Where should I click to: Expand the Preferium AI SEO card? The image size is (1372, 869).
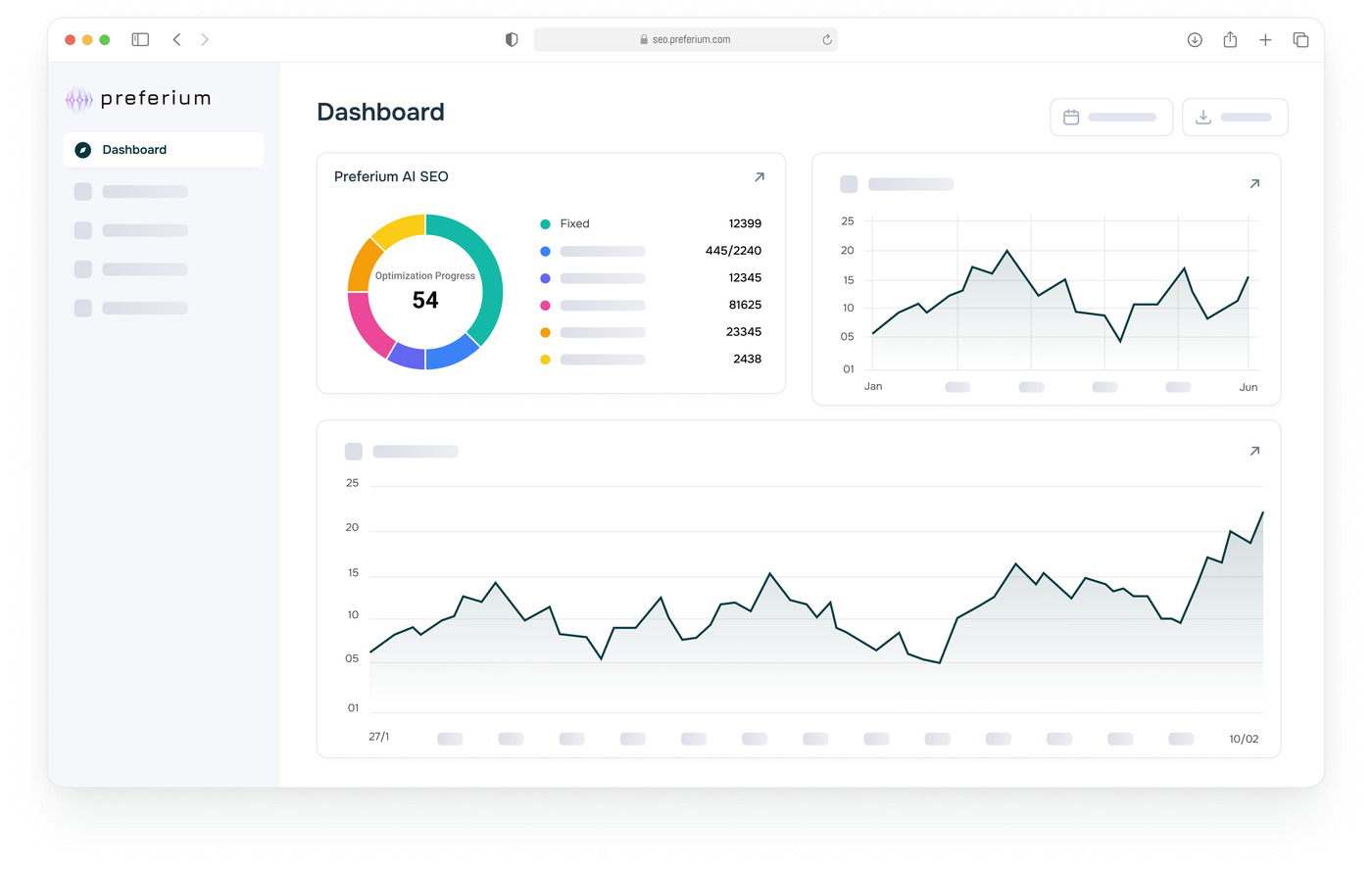759,177
